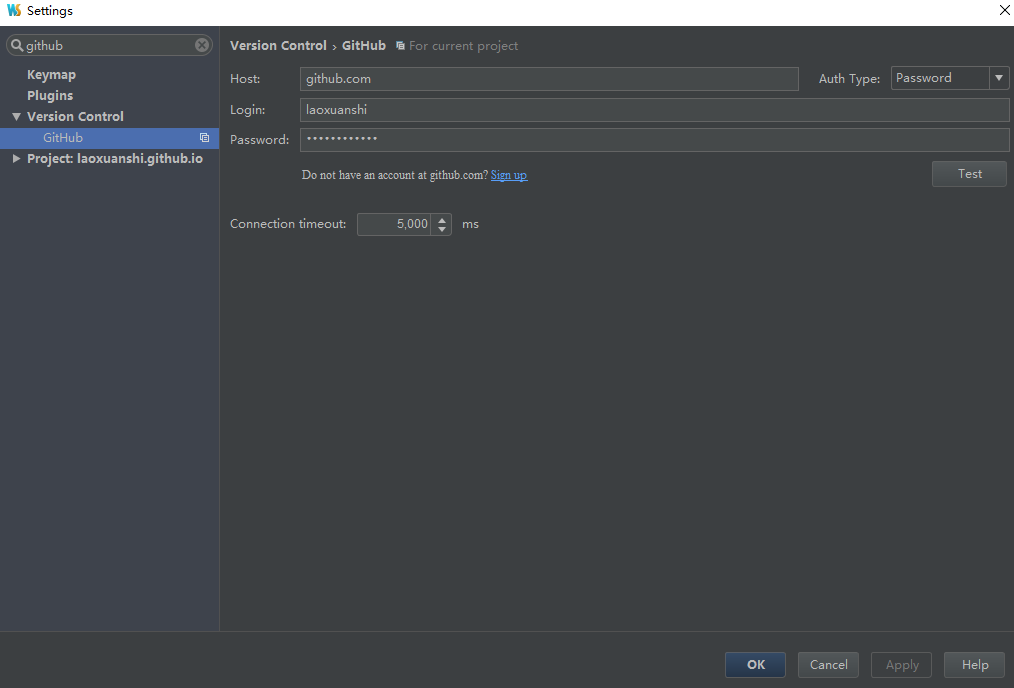Expand the Project: laoxuanshi.github.io node
Image resolution: width=1014 pixels, height=688 pixels.
point(16,159)
